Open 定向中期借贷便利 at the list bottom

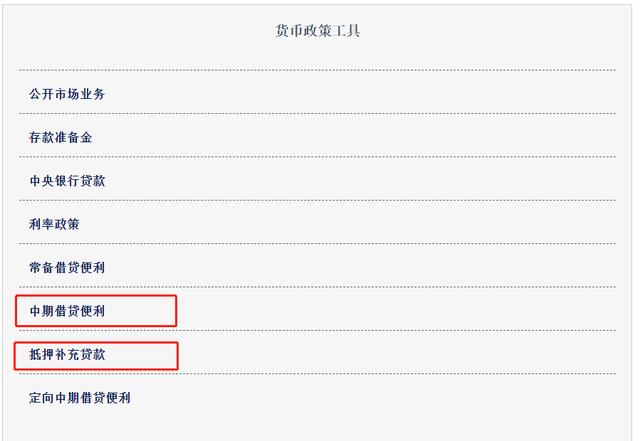click(x=80, y=398)
